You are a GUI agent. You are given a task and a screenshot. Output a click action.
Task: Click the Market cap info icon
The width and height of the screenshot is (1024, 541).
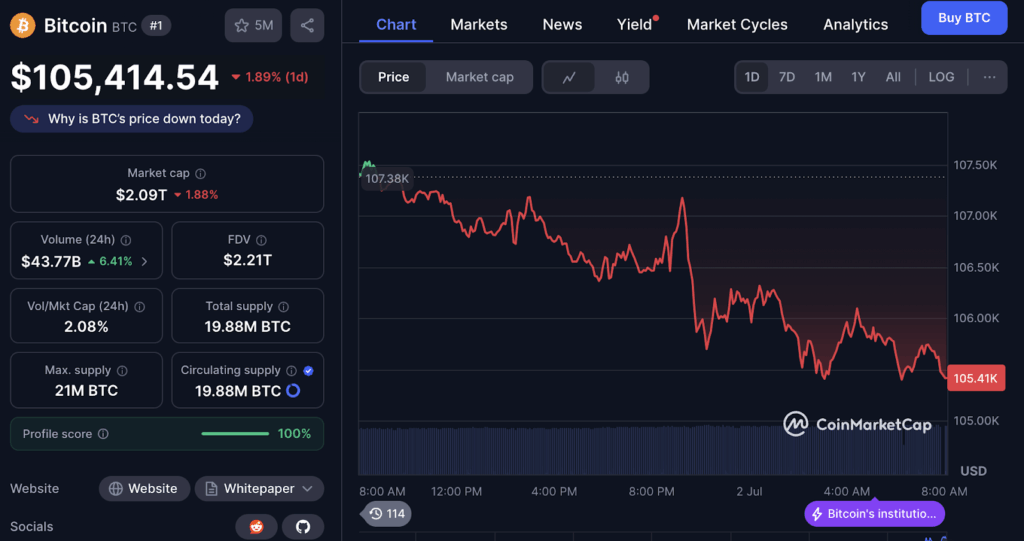click(201, 174)
